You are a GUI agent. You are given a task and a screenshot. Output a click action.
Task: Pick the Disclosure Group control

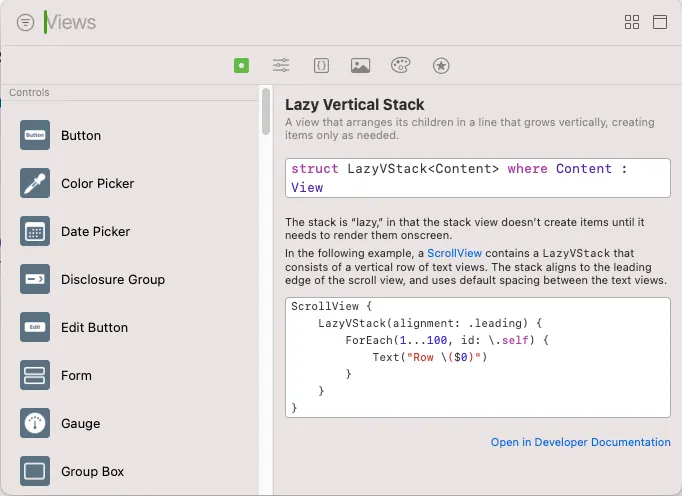pos(112,280)
